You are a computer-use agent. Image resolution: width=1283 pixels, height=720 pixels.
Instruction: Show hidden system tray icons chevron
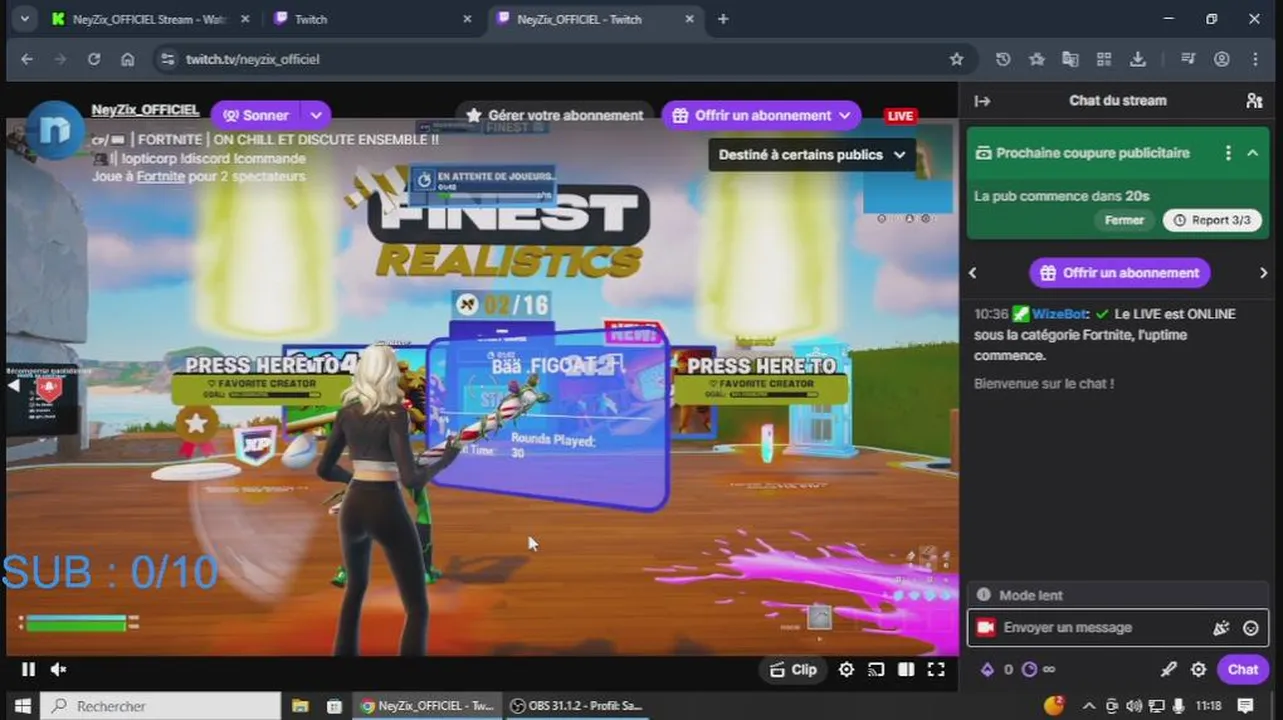1089,706
